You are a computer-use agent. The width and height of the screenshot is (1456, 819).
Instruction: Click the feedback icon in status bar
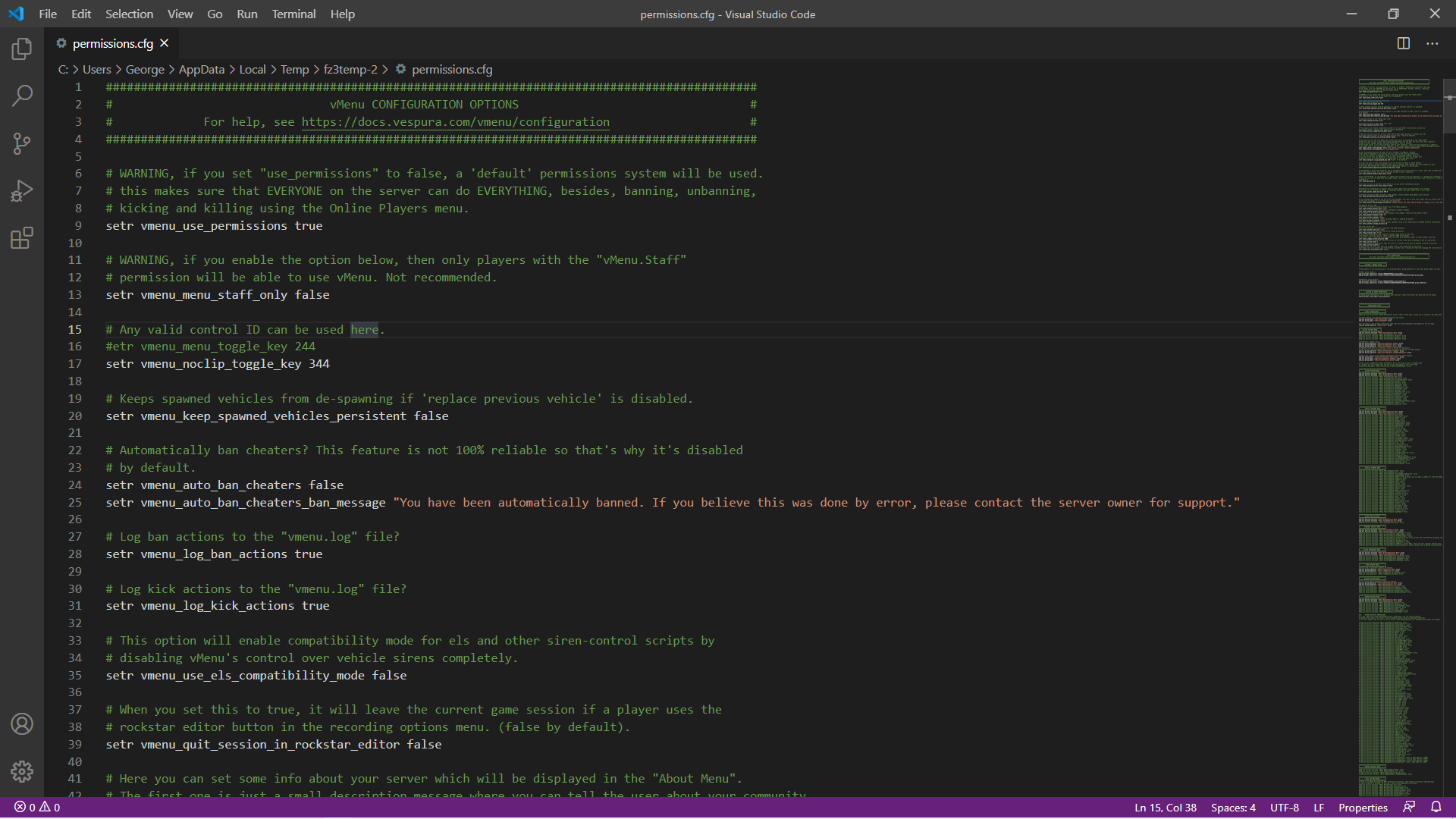(x=1409, y=807)
